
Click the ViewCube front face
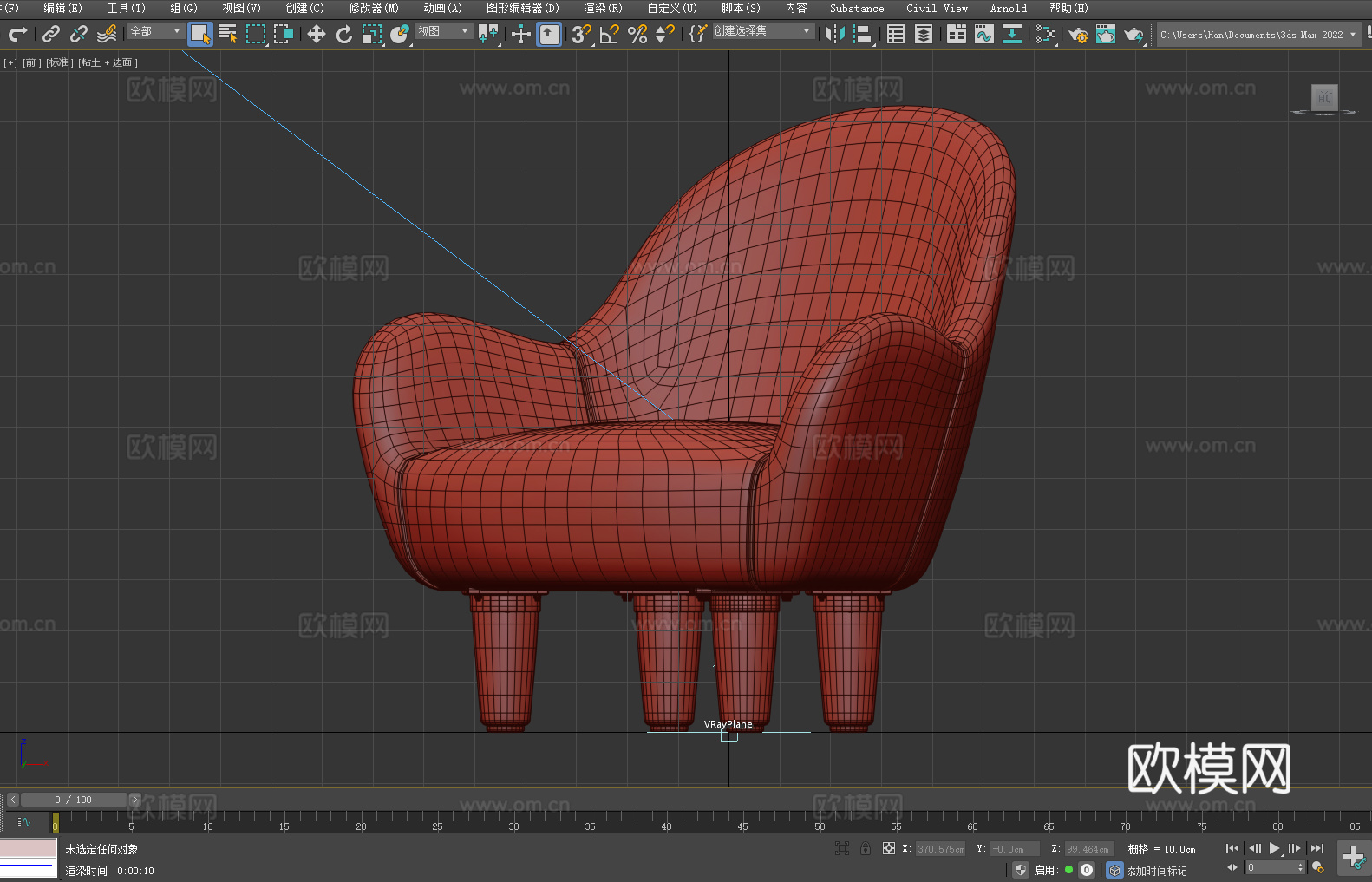(1324, 97)
